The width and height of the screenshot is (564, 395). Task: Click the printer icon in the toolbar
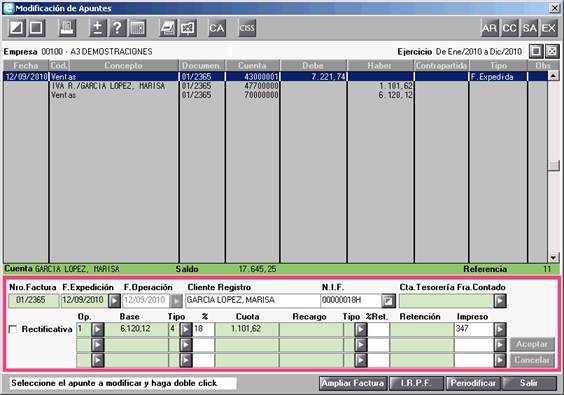tap(67, 28)
